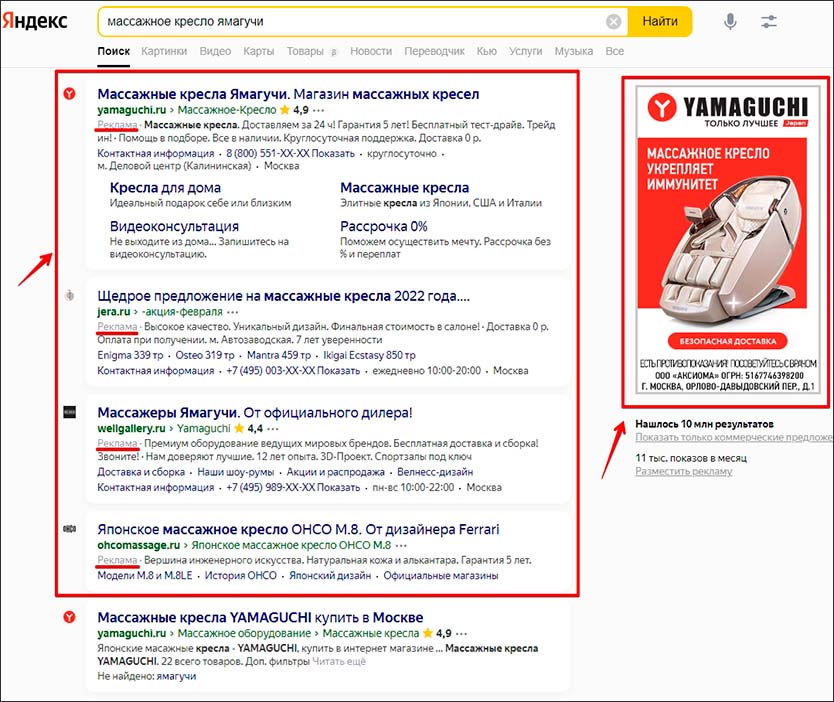The width and height of the screenshot is (834, 702).
Task: Switch to the Карты tab
Action: [258, 51]
